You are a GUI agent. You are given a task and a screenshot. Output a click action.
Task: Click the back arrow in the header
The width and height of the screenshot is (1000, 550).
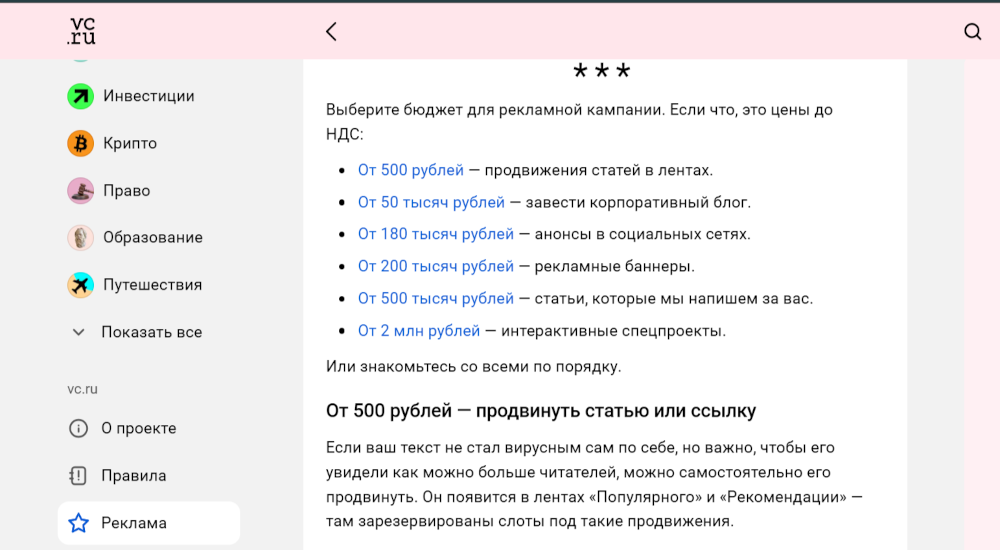(x=331, y=31)
